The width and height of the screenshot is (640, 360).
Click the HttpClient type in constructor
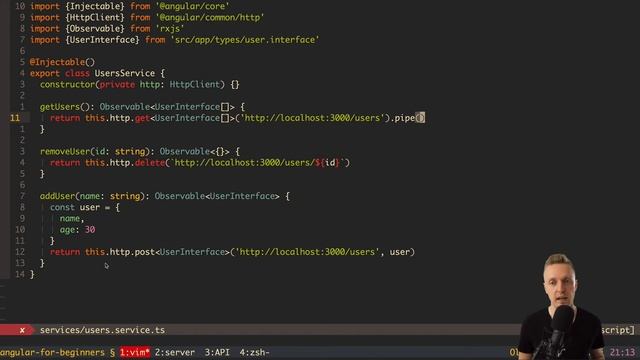point(195,84)
